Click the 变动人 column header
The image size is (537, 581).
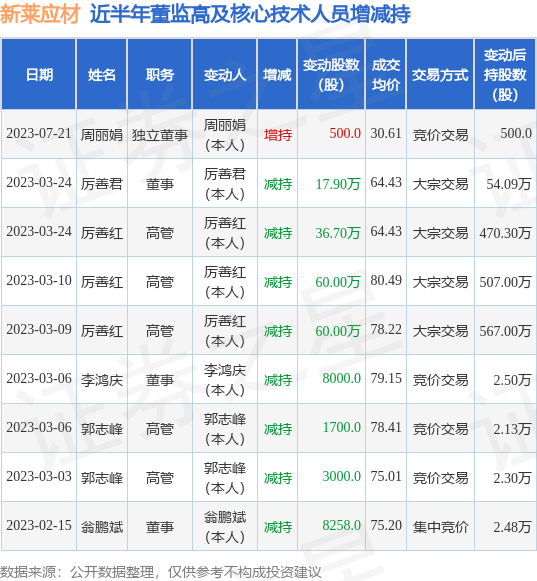(x=225, y=75)
